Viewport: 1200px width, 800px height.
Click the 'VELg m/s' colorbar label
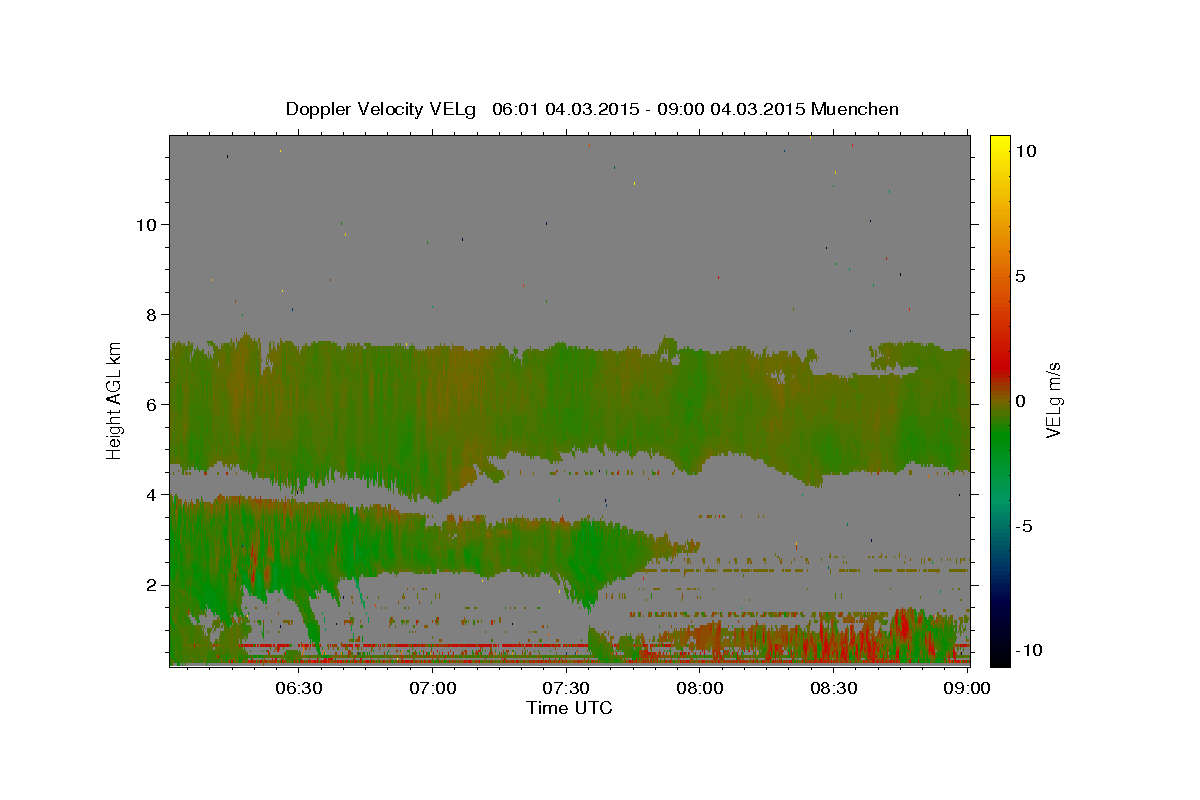coord(1054,400)
